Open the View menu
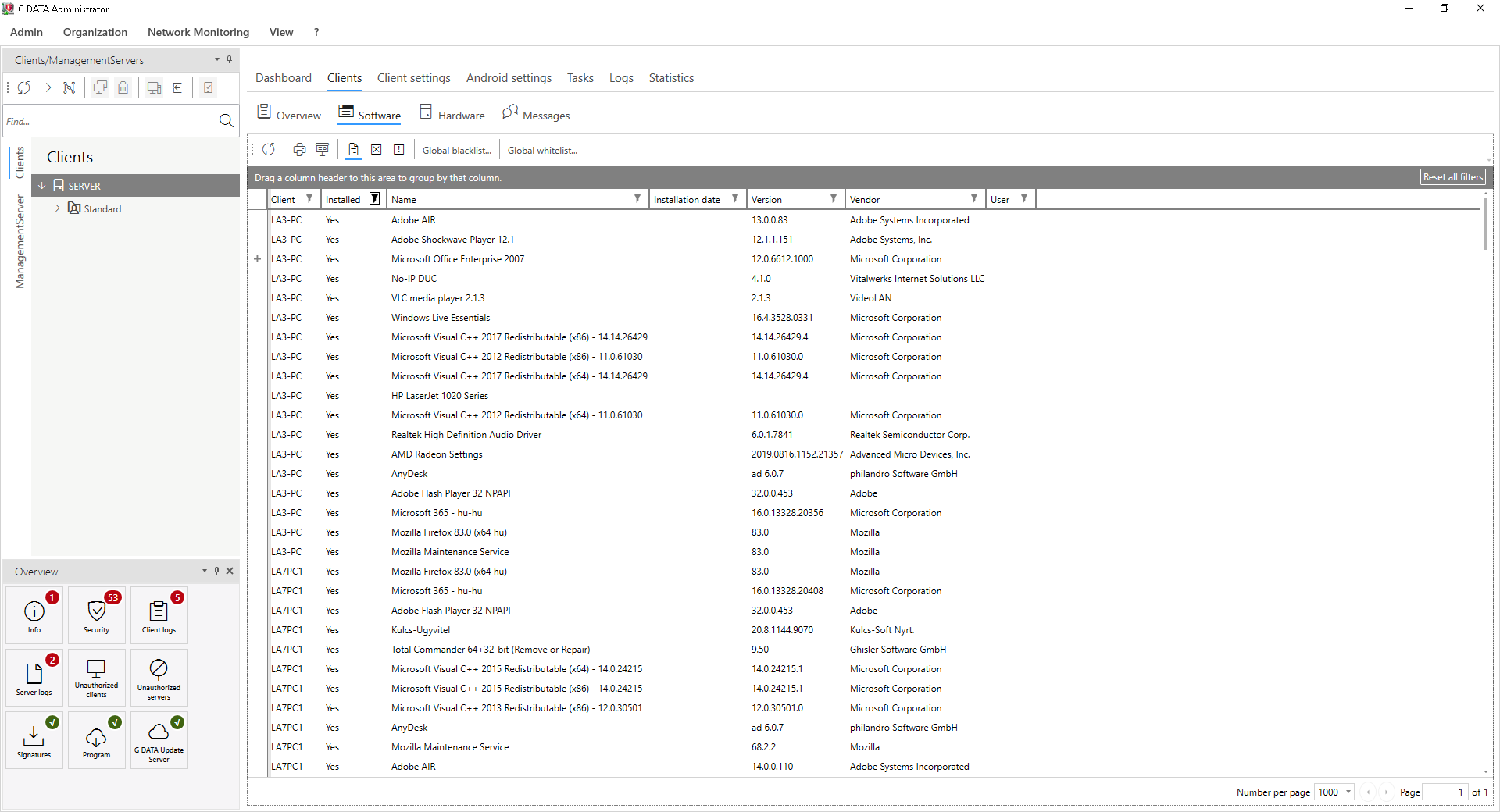This screenshot has height=812, width=1500. (281, 32)
